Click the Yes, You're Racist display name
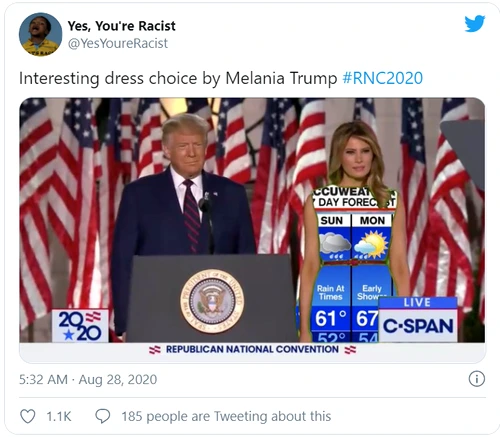This screenshot has width=500, height=437. 121,26
